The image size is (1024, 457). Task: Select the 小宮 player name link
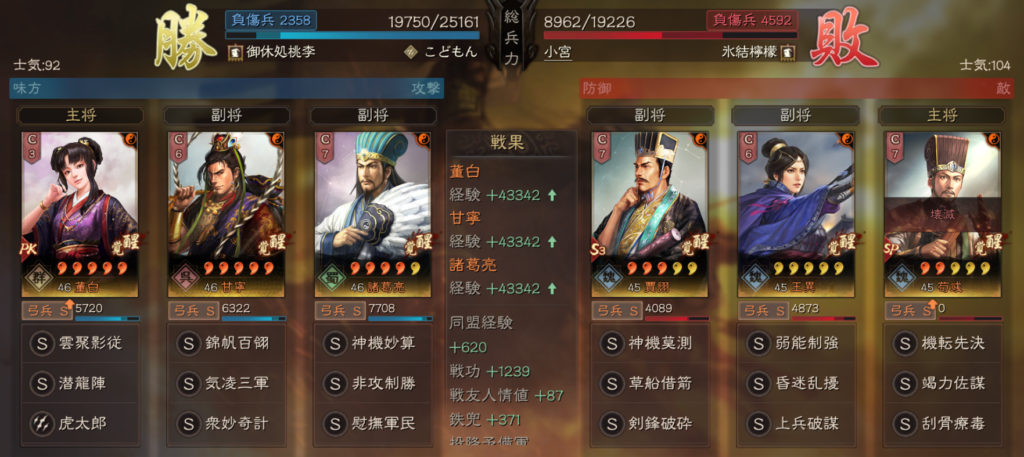pyautogui.click(x=558, y=52)
